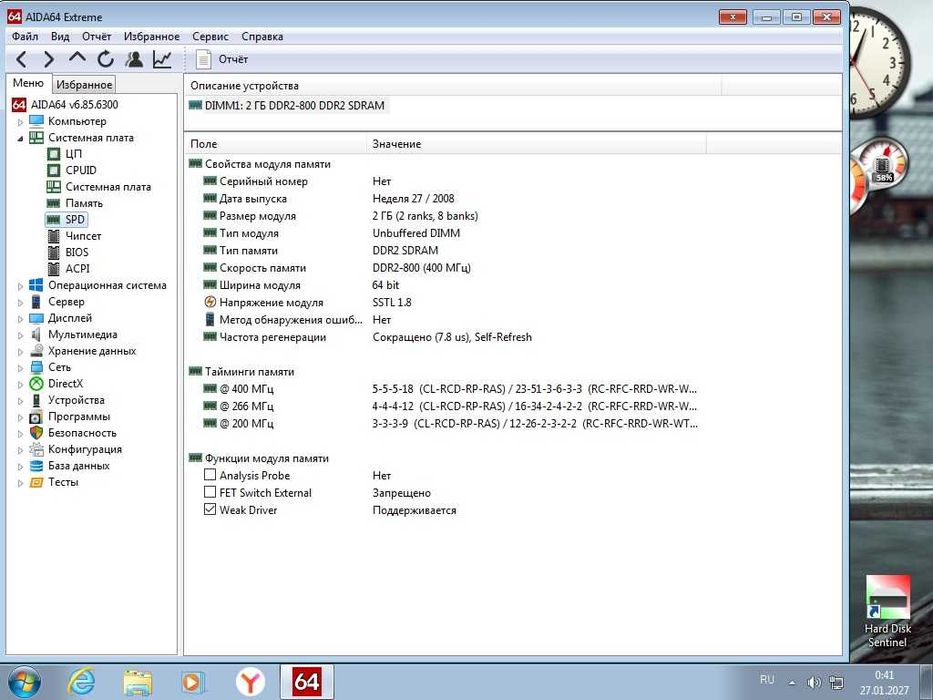
Task: Open the Отчёт menu in menu bar
Action: click(96, 36)
